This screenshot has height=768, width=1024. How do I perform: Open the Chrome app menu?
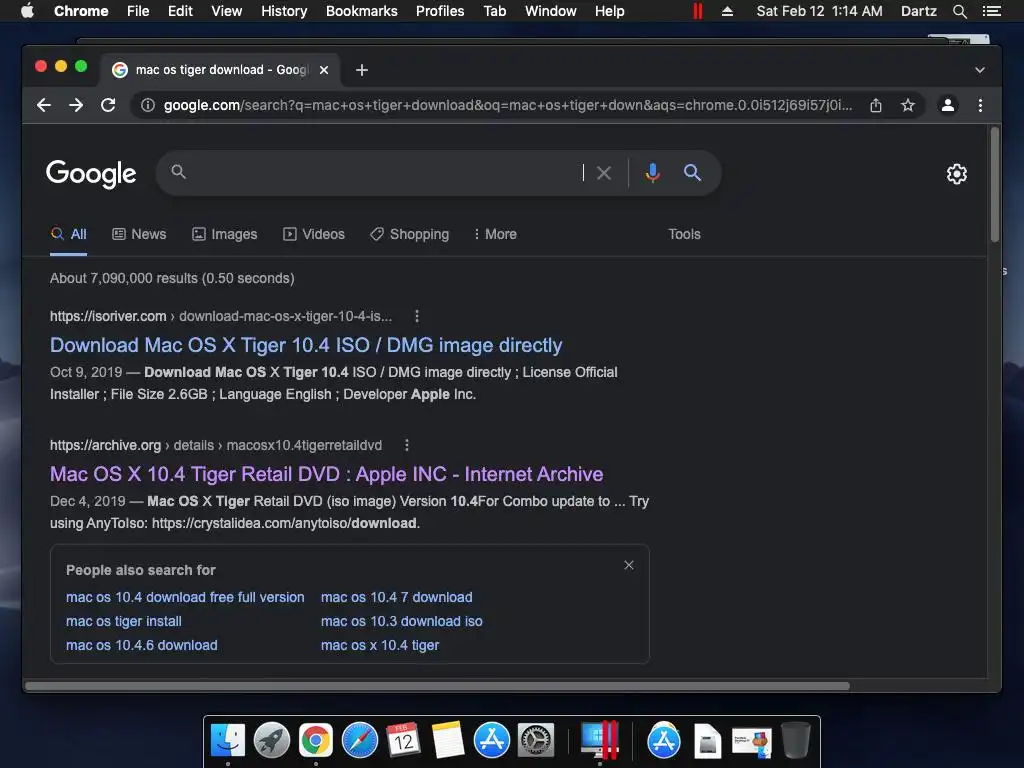click(81, 11)
